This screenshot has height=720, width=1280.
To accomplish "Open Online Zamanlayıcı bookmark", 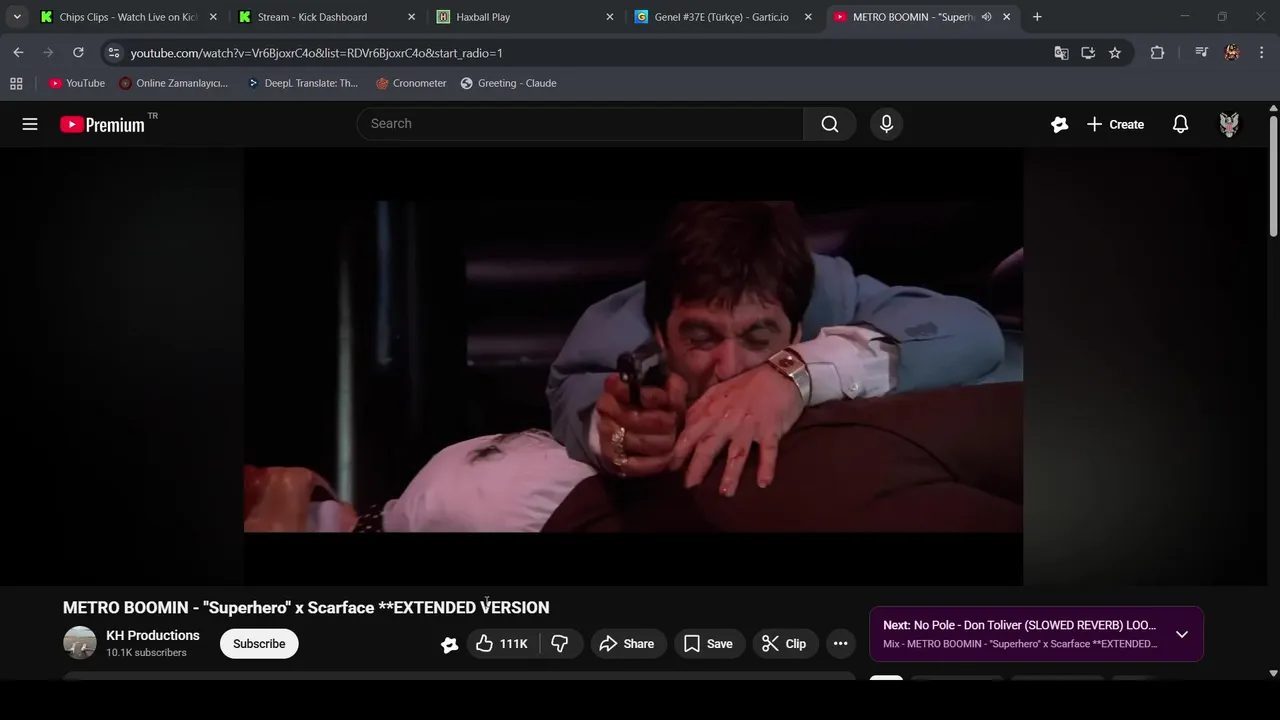I will click(x=174, y=83).
